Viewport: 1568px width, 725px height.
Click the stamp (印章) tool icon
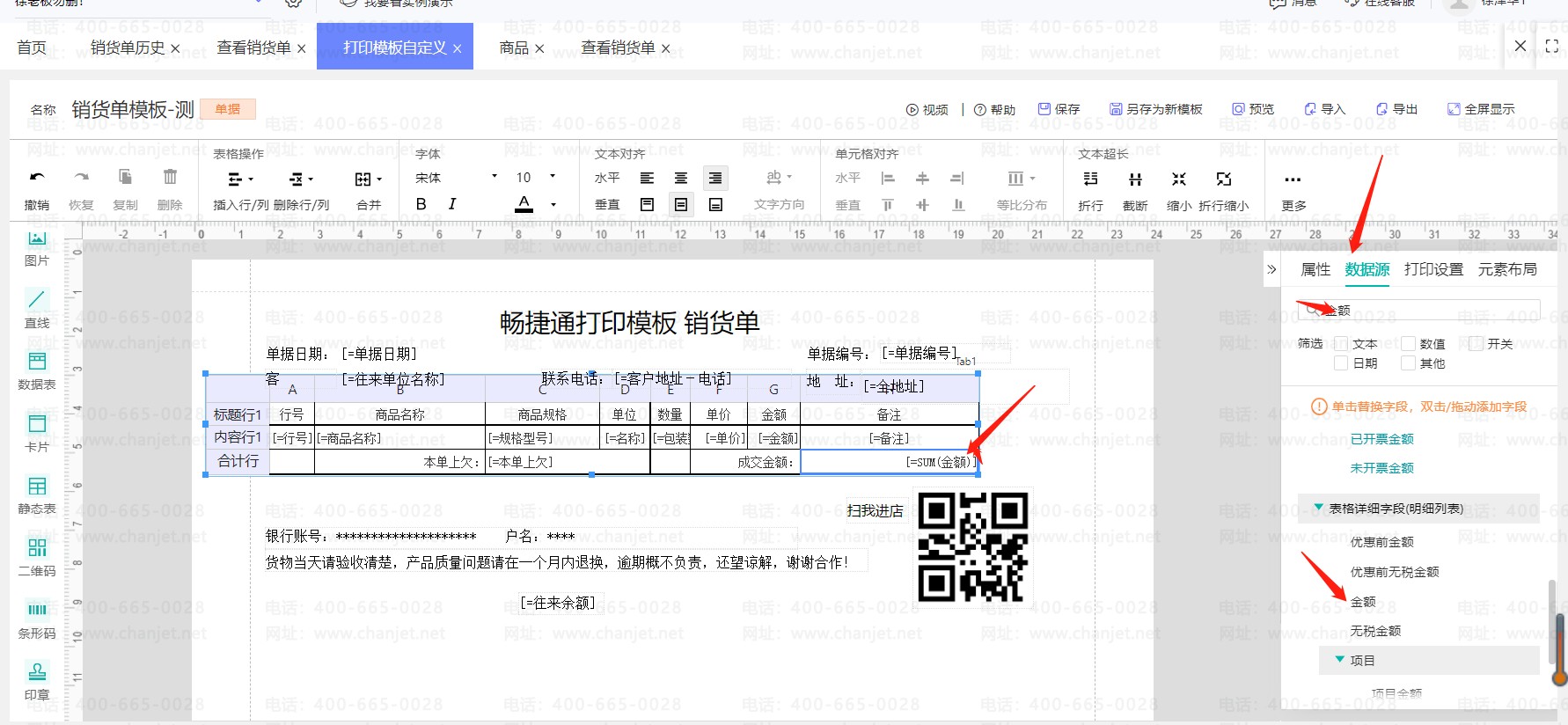(37, 673)
